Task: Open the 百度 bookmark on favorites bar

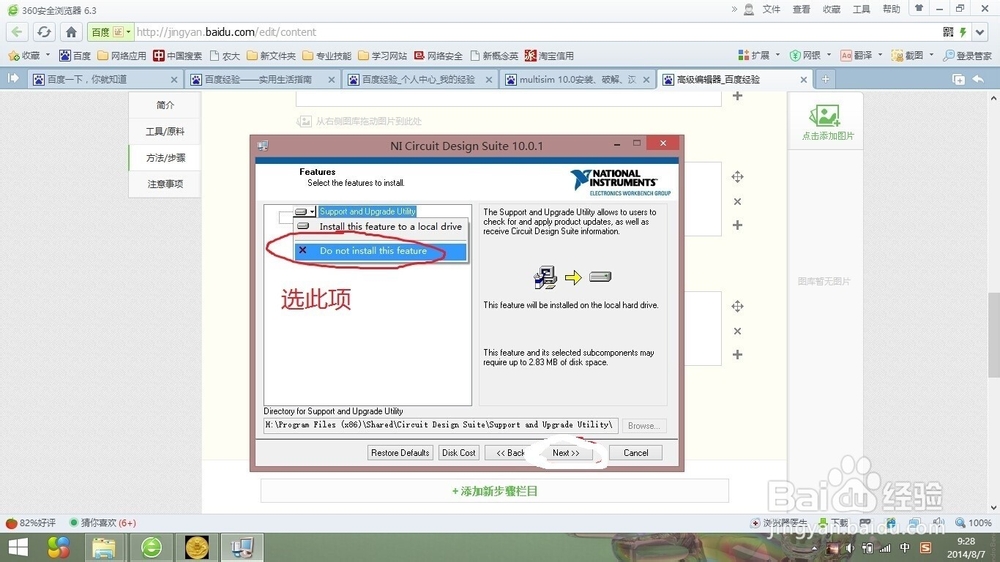Action: 75,55
